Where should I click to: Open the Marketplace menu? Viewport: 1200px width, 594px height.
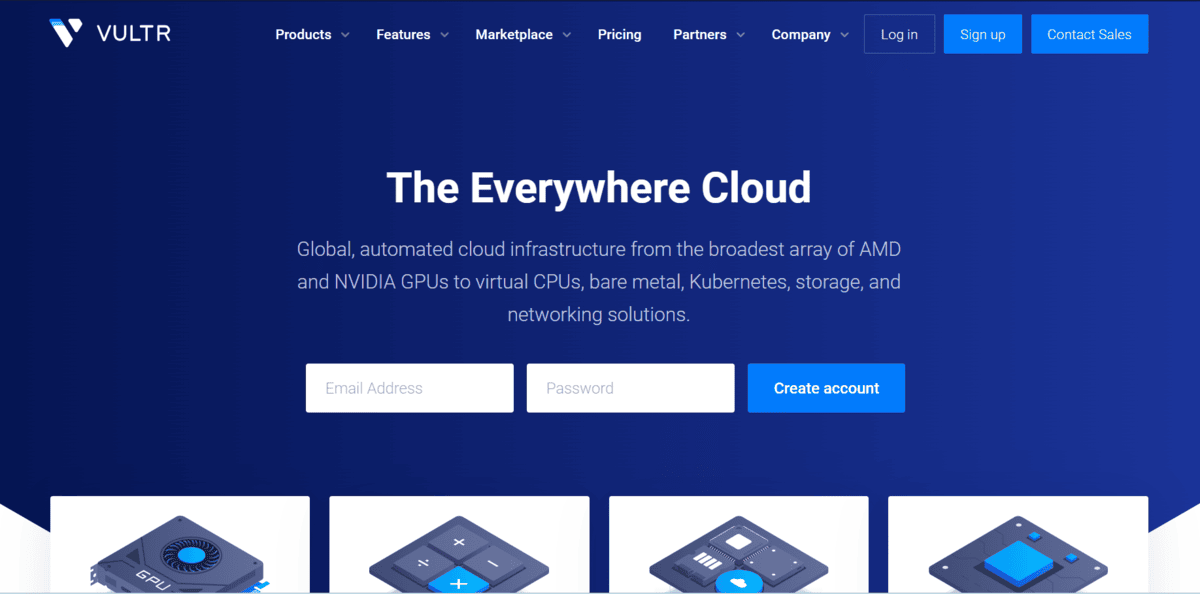pos(514,34)
